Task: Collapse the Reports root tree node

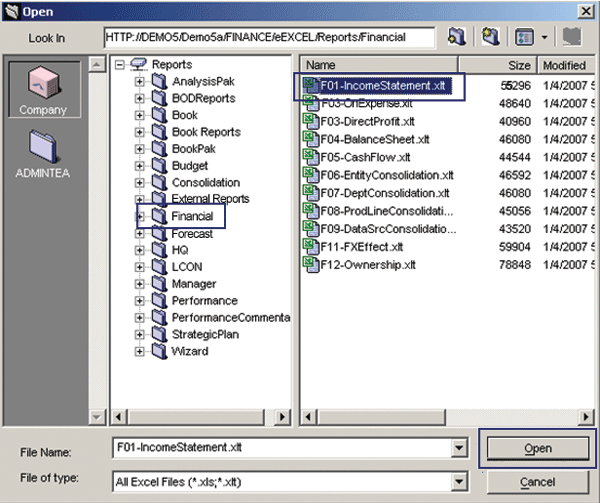Action: (121, 64)
